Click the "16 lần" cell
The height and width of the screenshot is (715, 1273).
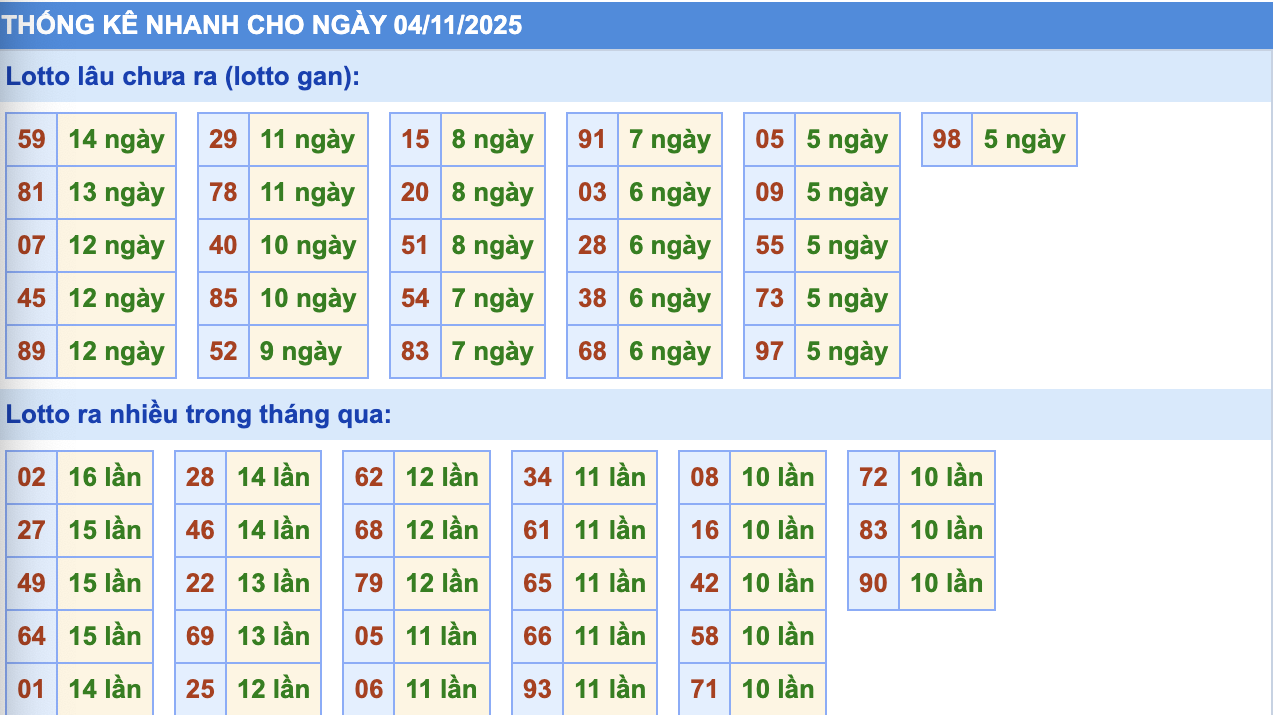(105, 477)
